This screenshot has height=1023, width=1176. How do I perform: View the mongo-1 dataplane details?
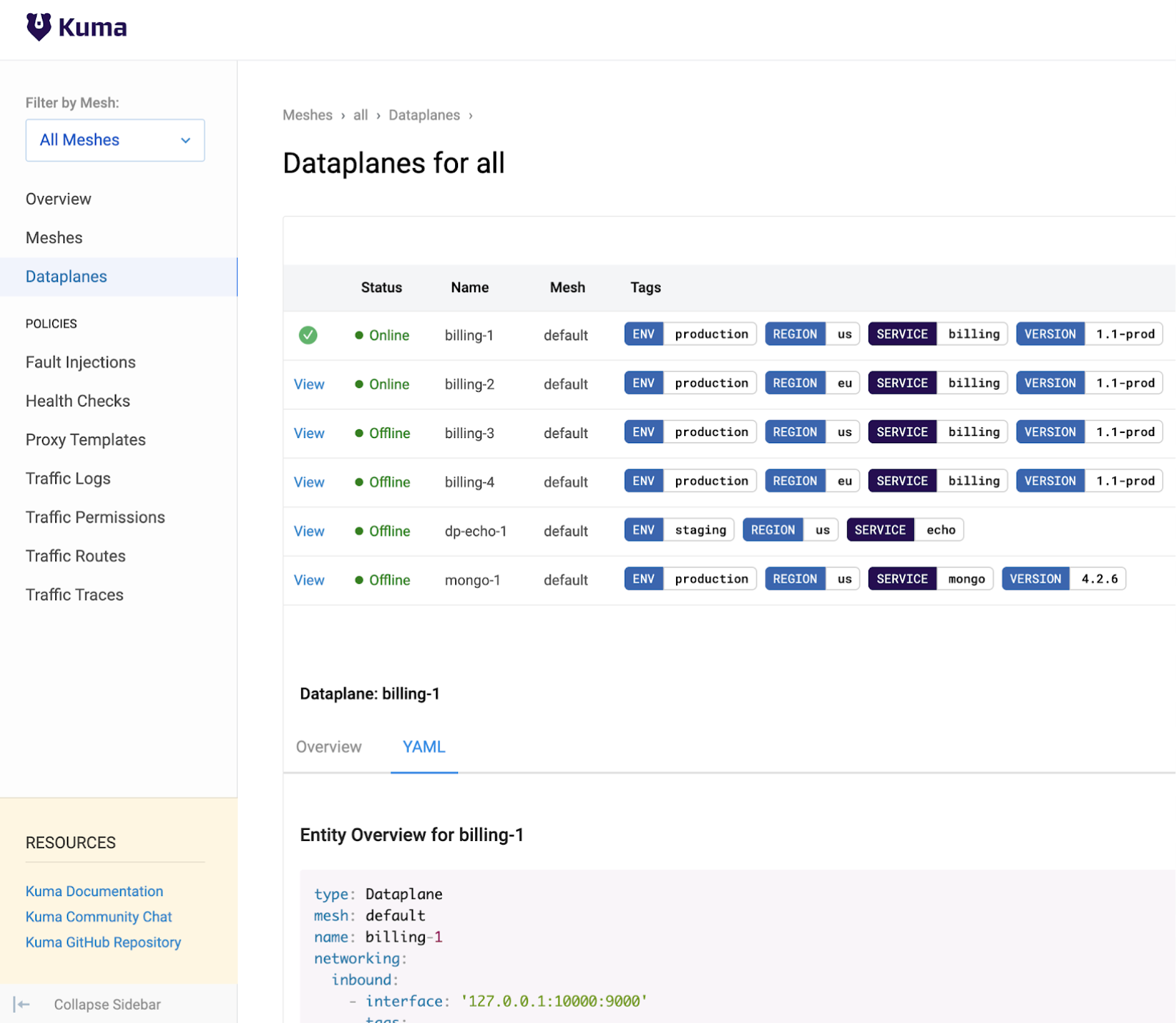click(x=309, y=580)
